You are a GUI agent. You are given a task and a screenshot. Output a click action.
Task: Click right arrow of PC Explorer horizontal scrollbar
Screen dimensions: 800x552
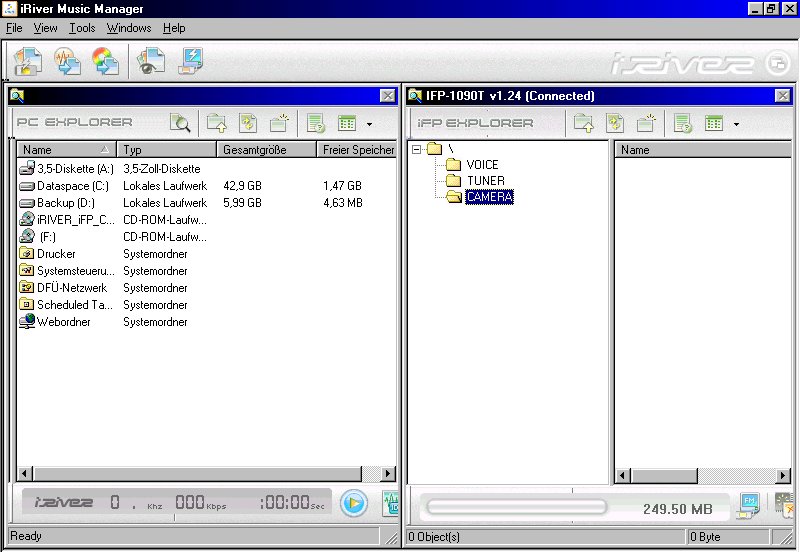(388, 473)
